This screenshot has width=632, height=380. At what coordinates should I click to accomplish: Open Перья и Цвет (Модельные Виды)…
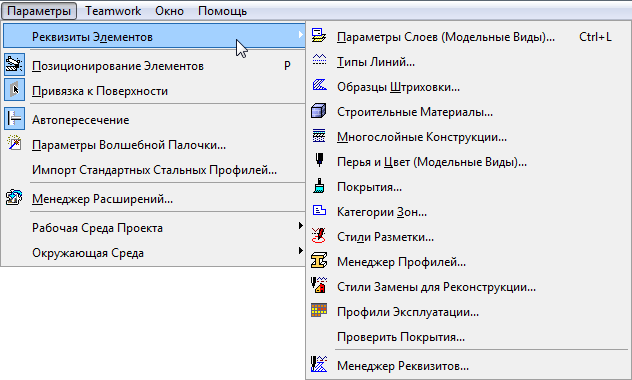tap(432, 162)
